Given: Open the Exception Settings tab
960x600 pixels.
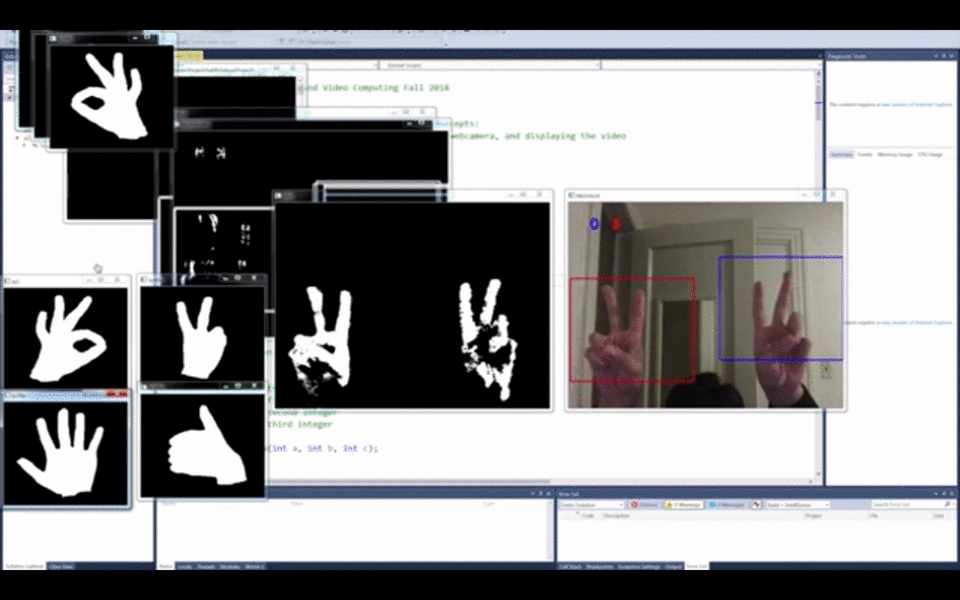Looking at the screenshot, I should tap(639, 566).
